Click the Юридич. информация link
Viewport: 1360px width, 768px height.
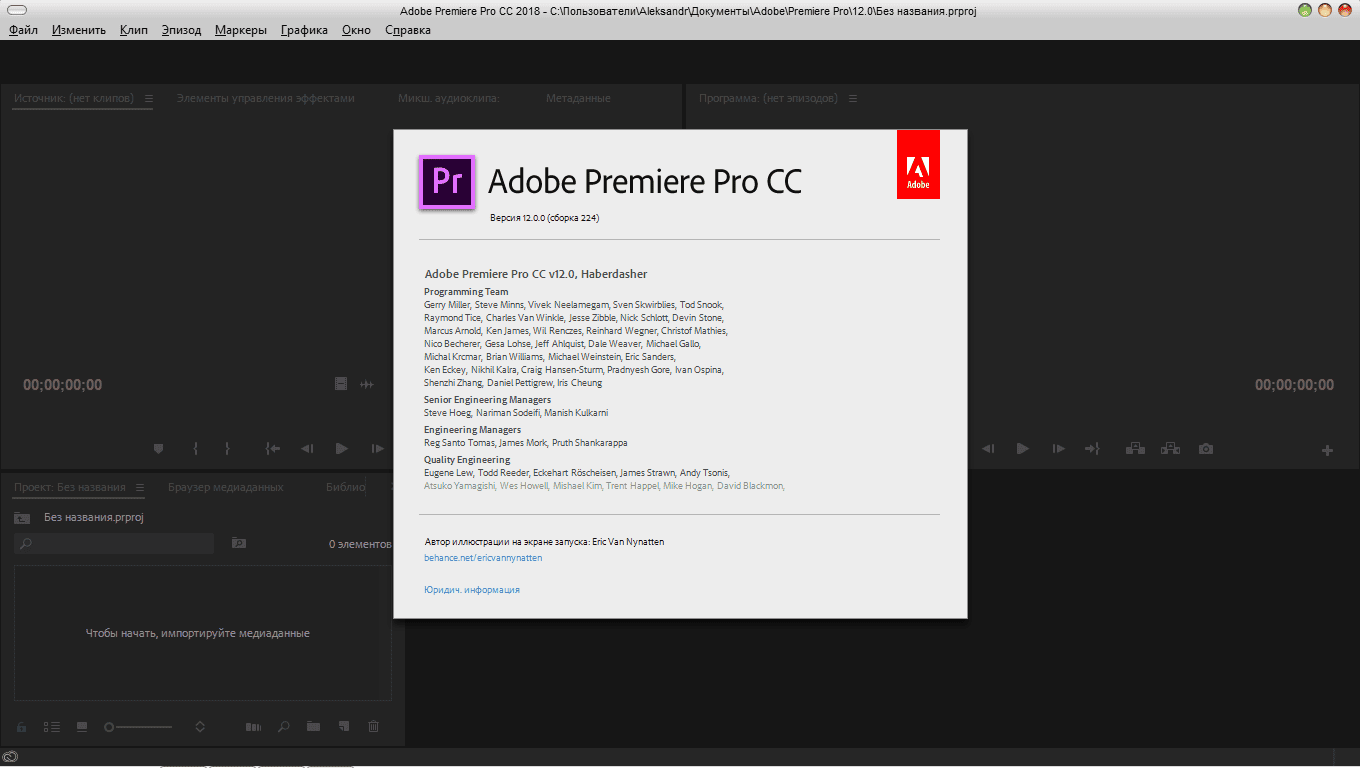[472, 590]
